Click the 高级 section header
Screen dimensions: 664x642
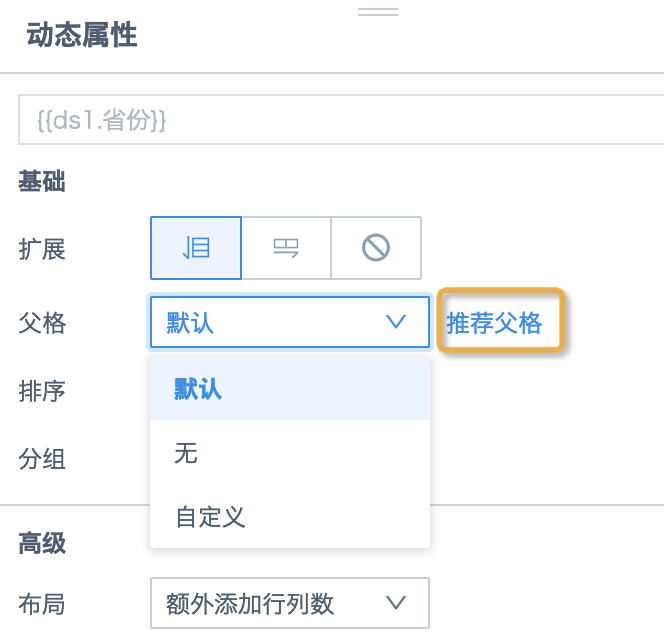click(x=42, y=543)
